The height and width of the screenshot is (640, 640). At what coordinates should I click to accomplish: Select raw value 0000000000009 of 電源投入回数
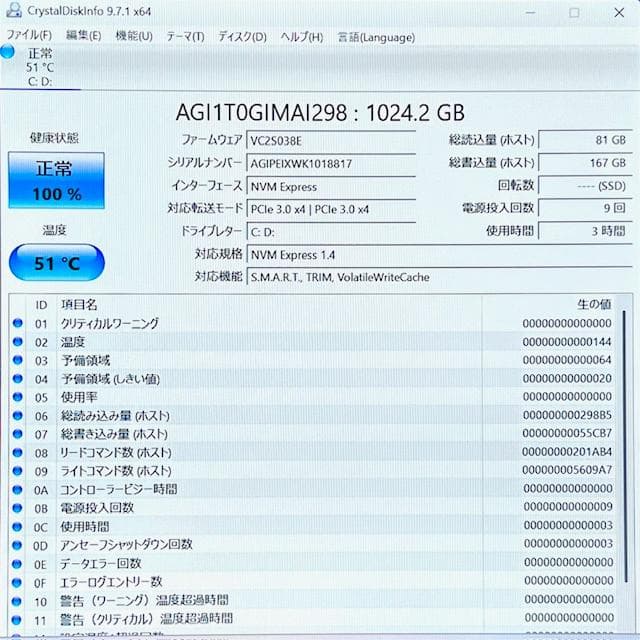pyautogui.click(x=568, y=507)
